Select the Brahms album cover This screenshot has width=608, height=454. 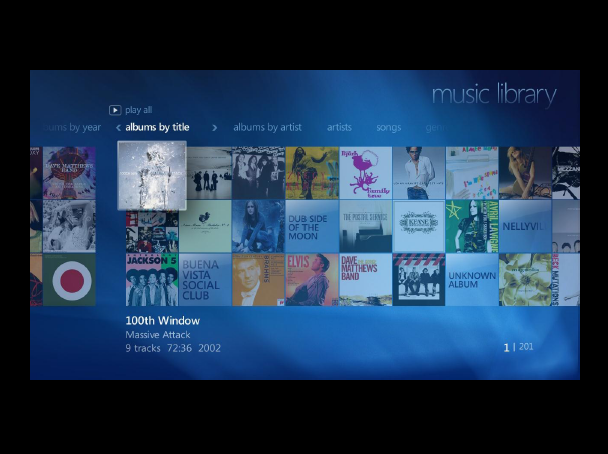click(259, 280)
